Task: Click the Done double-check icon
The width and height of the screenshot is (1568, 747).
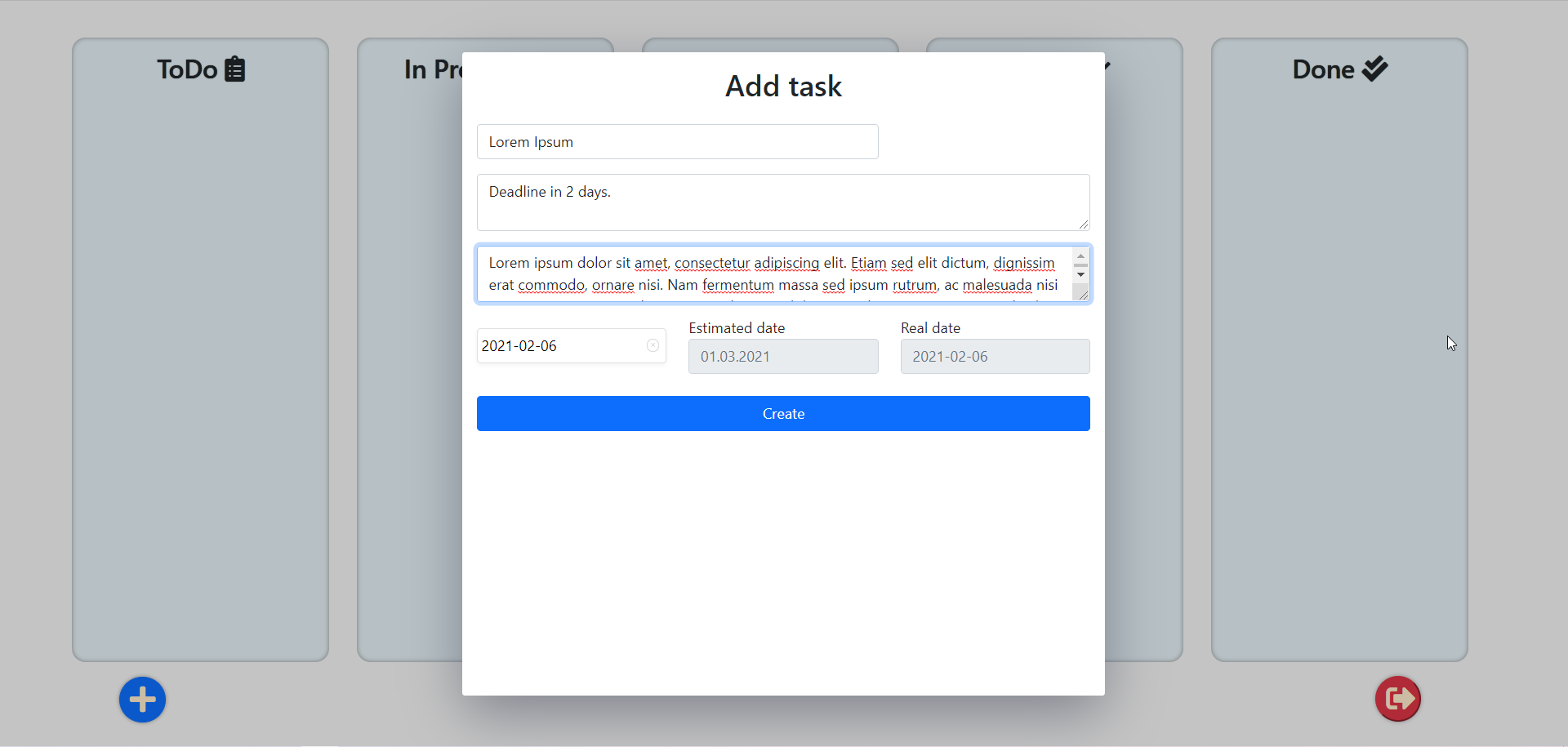Action: point(1375,69)
